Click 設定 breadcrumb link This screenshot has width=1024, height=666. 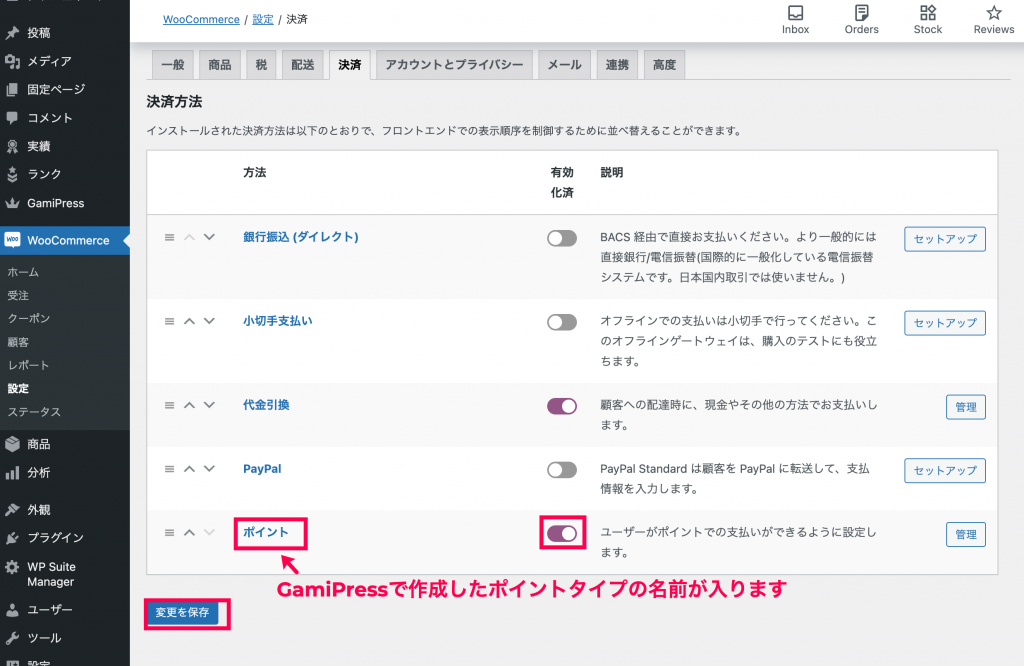click(263, 20)
